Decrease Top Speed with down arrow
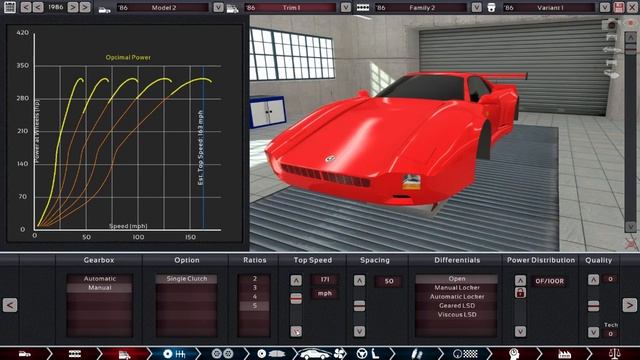640x360 pixels. tap(296, 331)
